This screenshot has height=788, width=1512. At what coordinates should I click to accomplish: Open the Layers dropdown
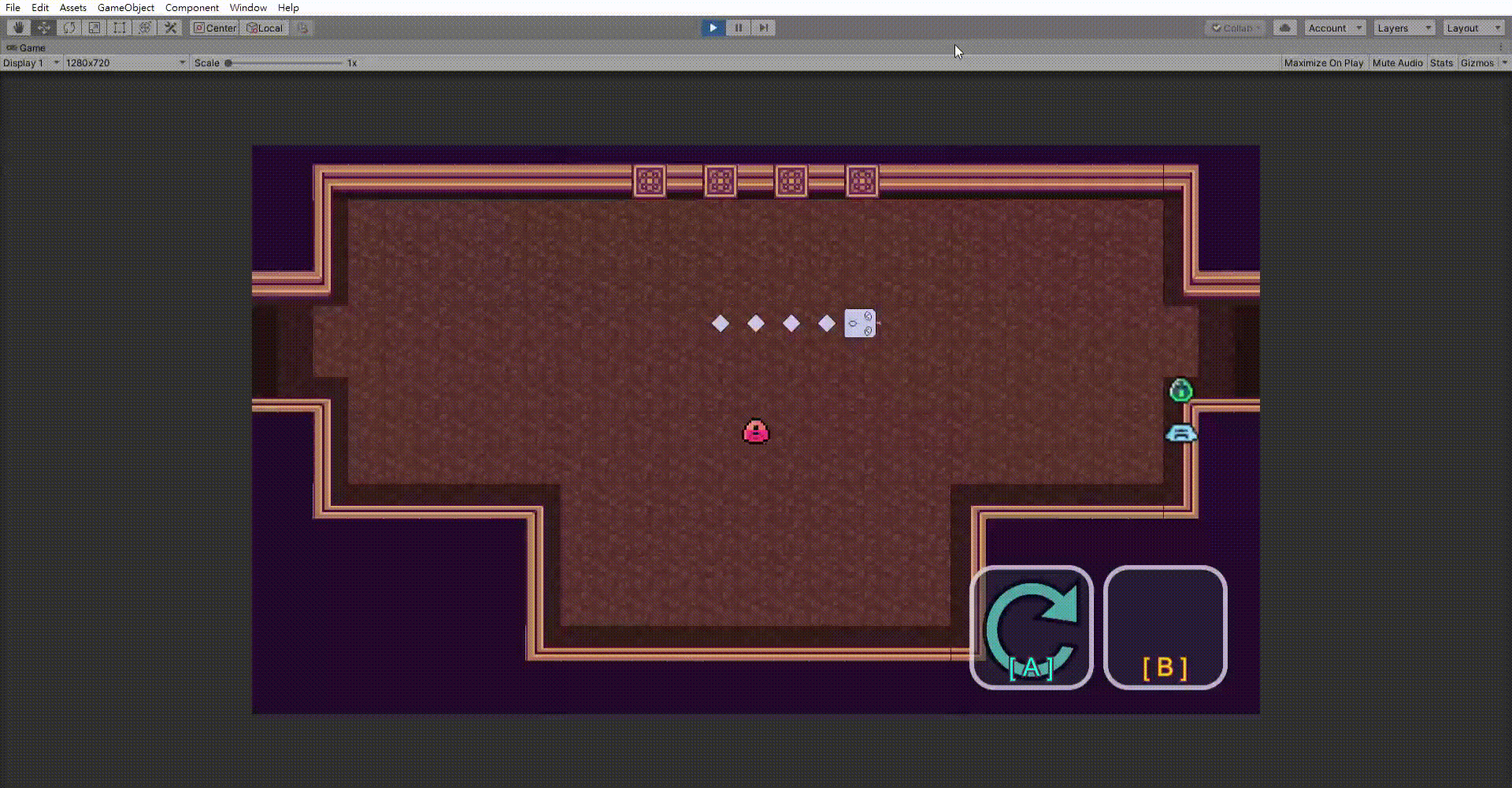pyautogui.click(x=1404, y=28)
